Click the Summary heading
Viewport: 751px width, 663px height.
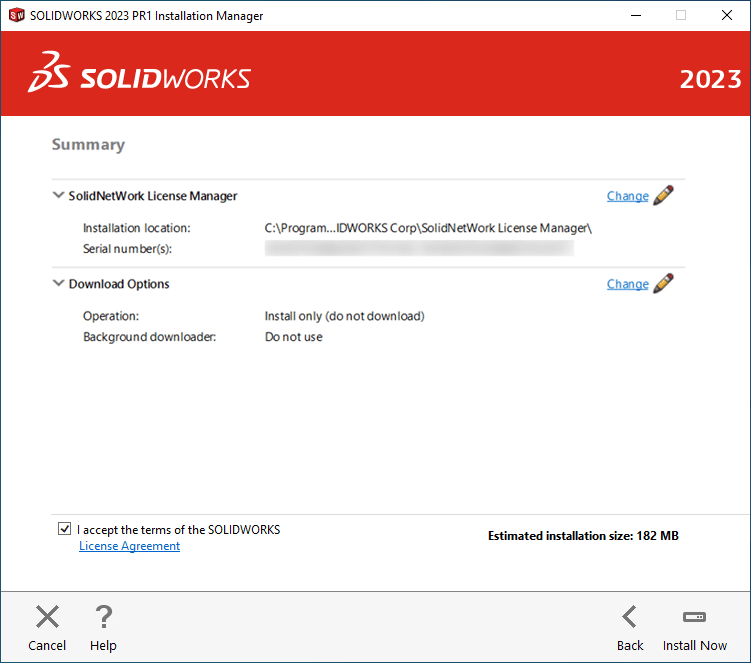[88, 144]
